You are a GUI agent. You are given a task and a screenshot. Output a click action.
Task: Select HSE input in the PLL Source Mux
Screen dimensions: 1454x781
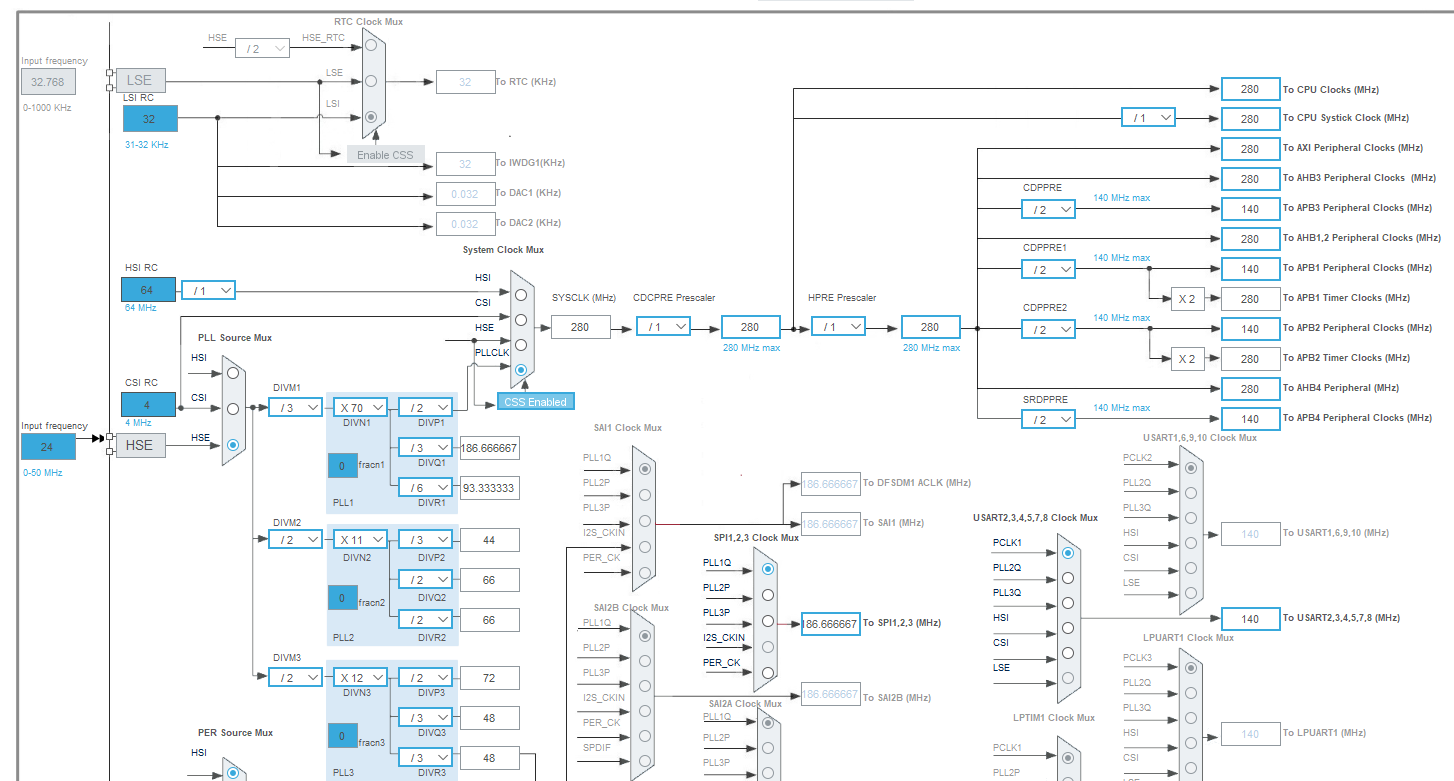pos(231,446)
